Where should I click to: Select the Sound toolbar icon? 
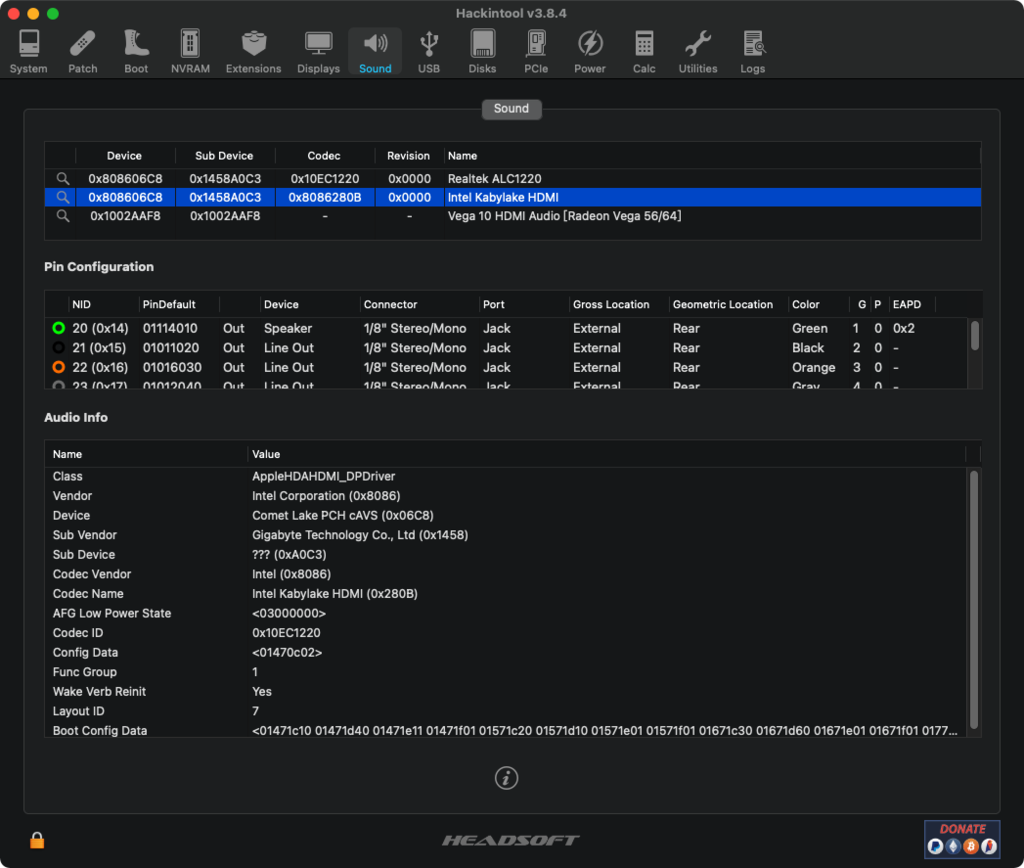(x=375, y=52)
